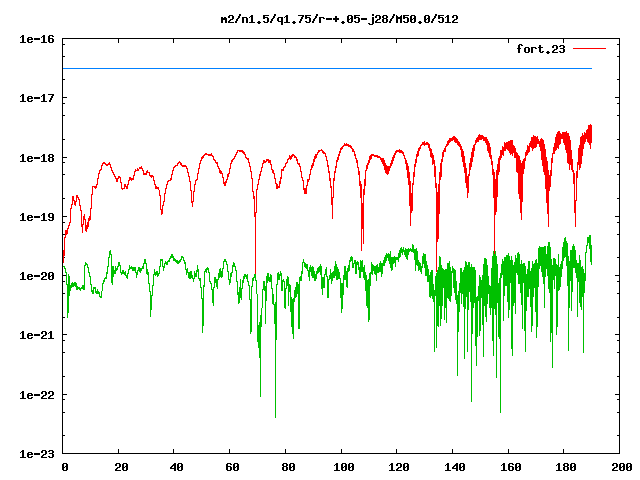Screen dimensions: 640x480
Task: Click the x-axis label 20
Action: point(121,467)
